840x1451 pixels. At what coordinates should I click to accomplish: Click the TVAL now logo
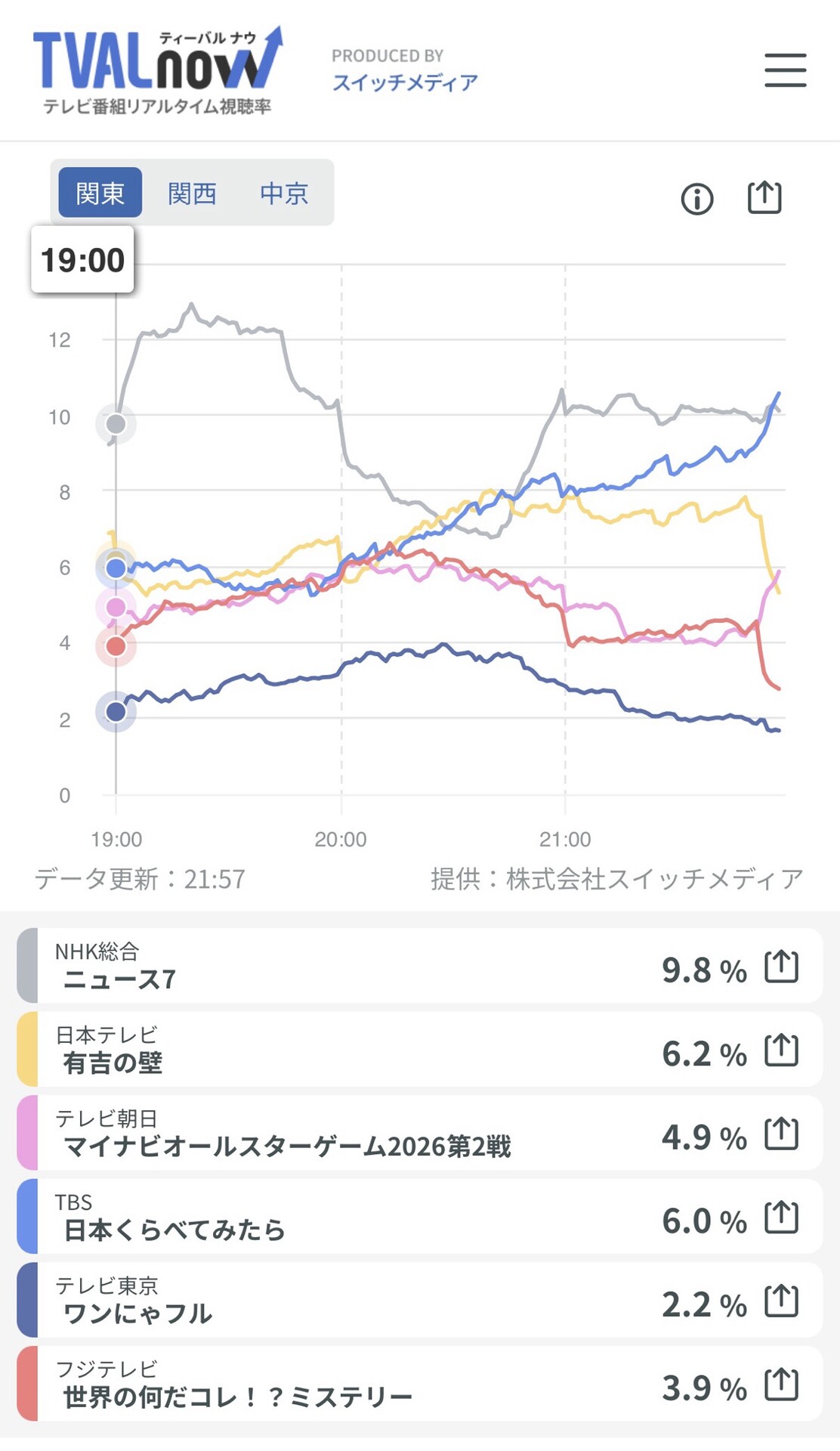[x=158, y=70]
